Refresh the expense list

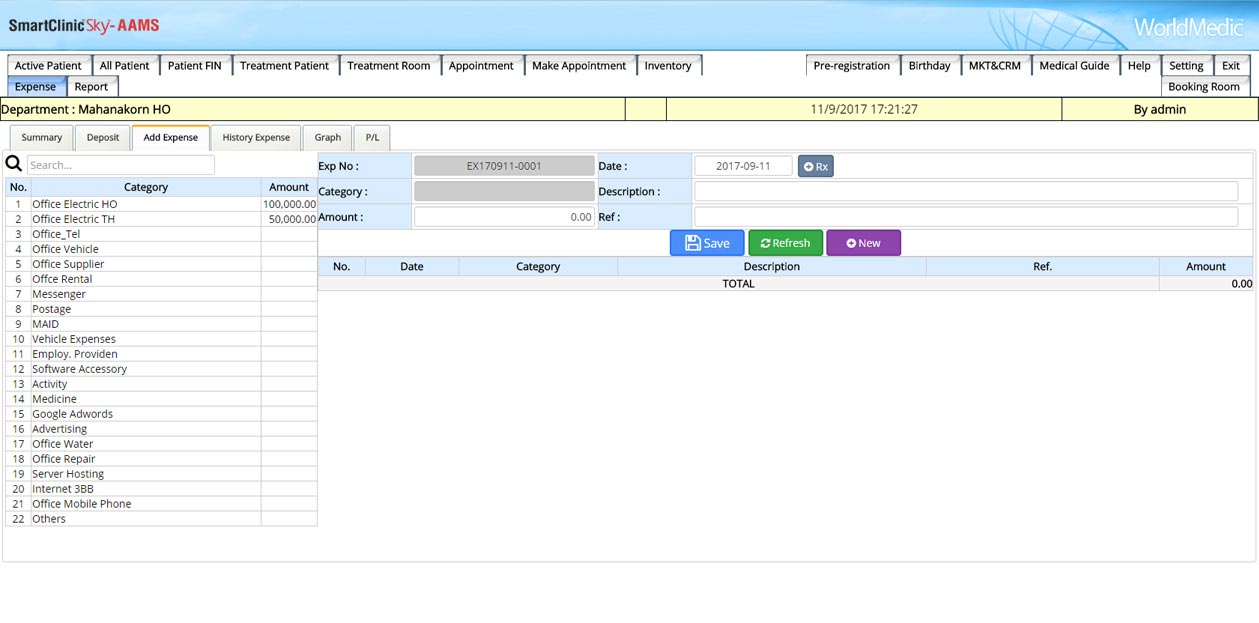tap(785, 243)
